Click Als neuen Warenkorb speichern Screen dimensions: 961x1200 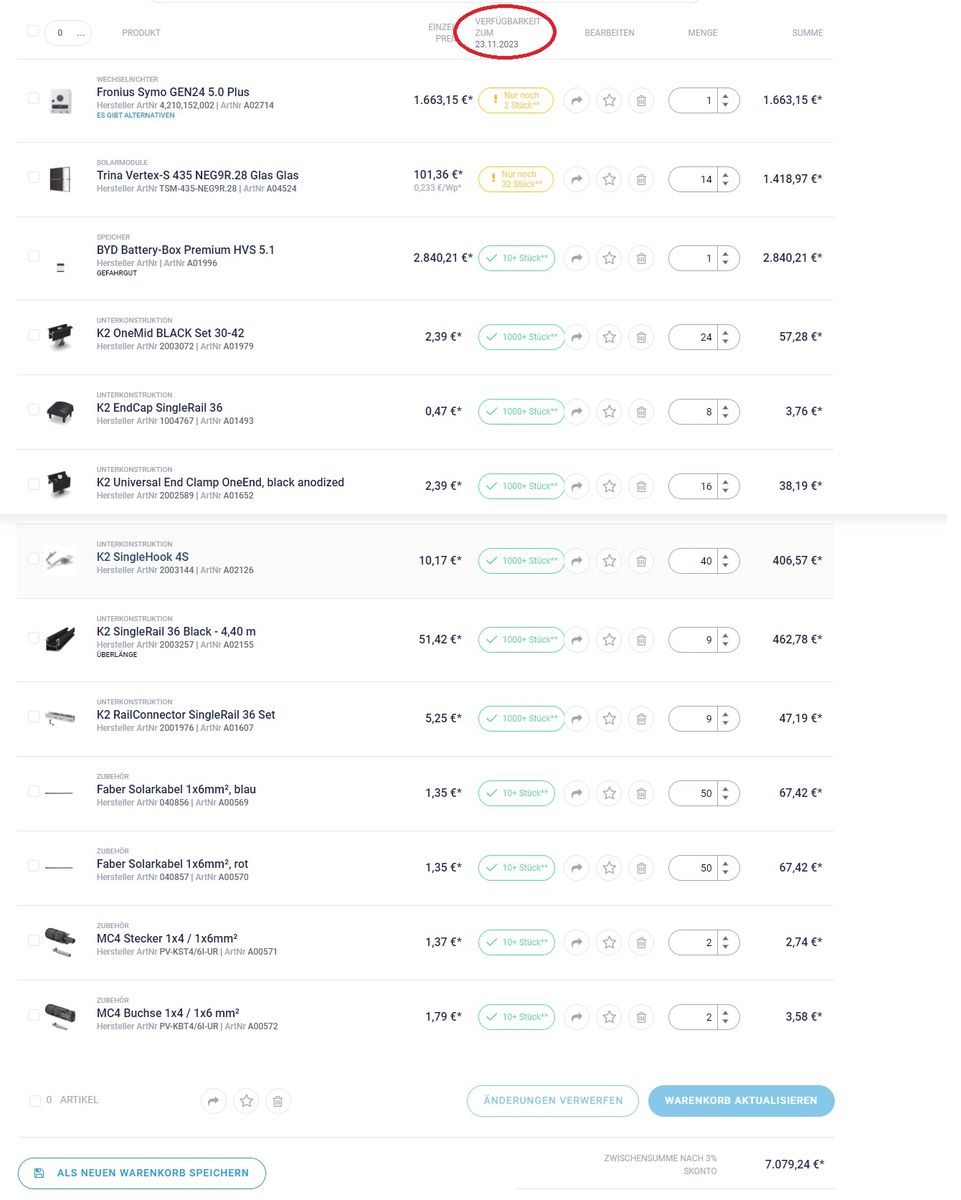click(x=142, y=1173)
